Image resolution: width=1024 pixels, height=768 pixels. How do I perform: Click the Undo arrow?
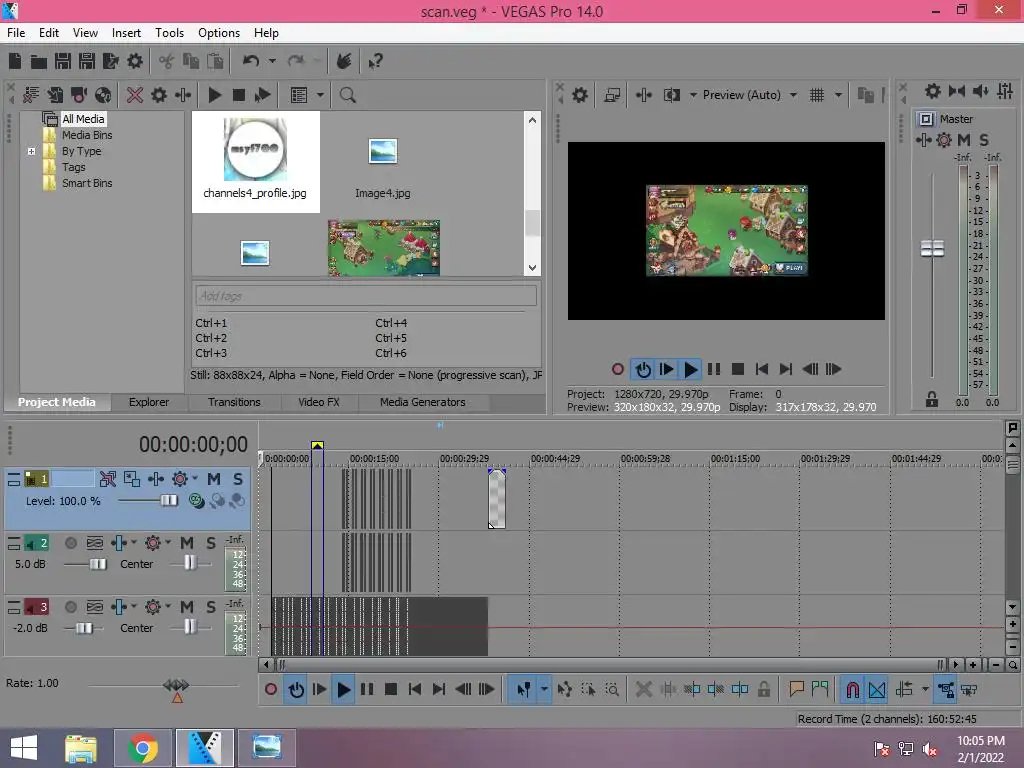pos(251,61)
